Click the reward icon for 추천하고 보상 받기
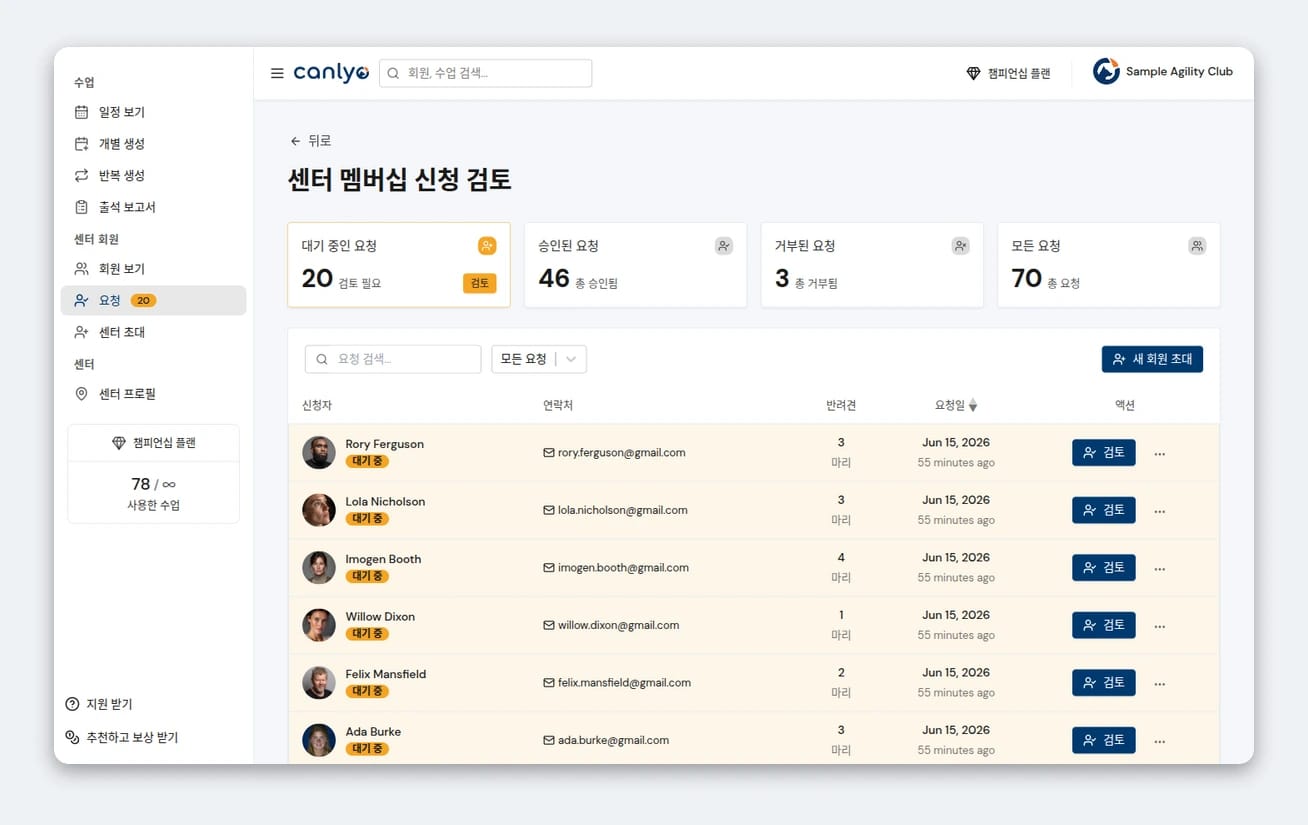Viewport: 1308px width, 825px height. pos(72,737)
